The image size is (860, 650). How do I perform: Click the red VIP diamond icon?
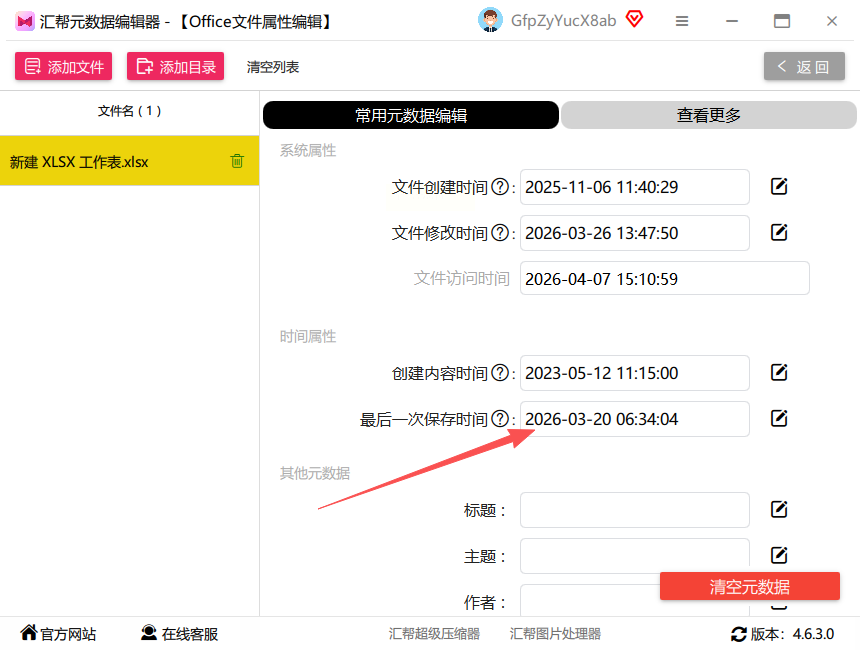635,19
